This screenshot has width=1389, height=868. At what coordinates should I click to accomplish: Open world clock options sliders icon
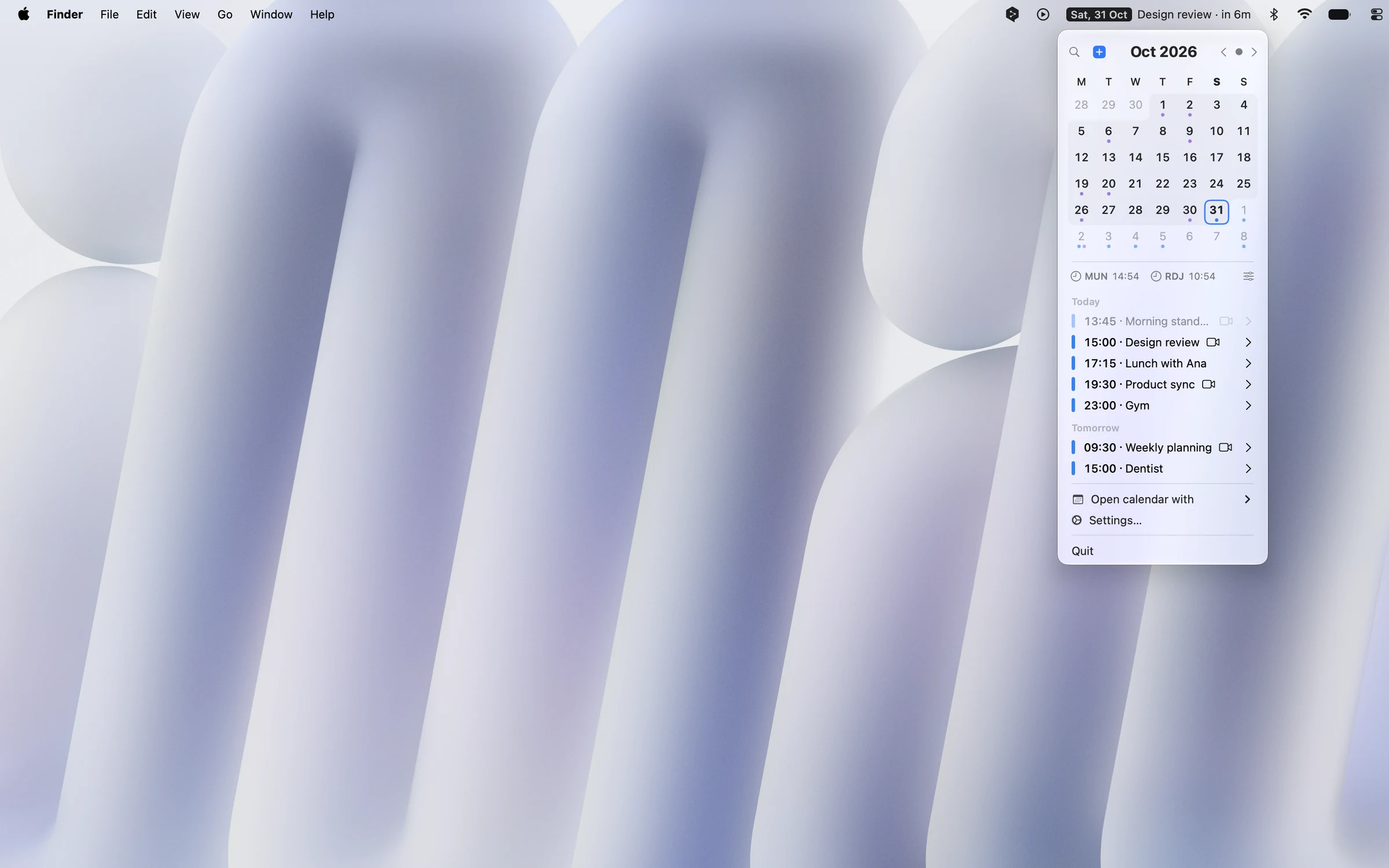(1248, 276)
